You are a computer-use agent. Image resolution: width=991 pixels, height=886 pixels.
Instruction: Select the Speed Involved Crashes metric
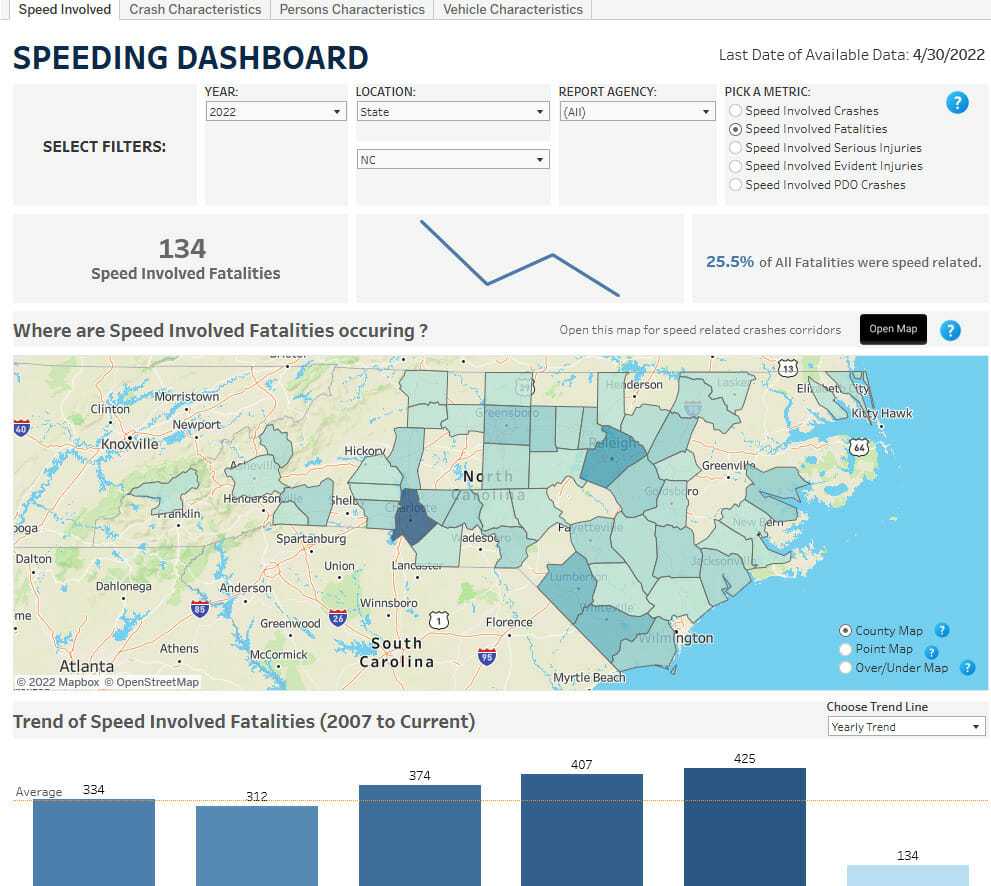pyautogui.click(x=736, y=111)
